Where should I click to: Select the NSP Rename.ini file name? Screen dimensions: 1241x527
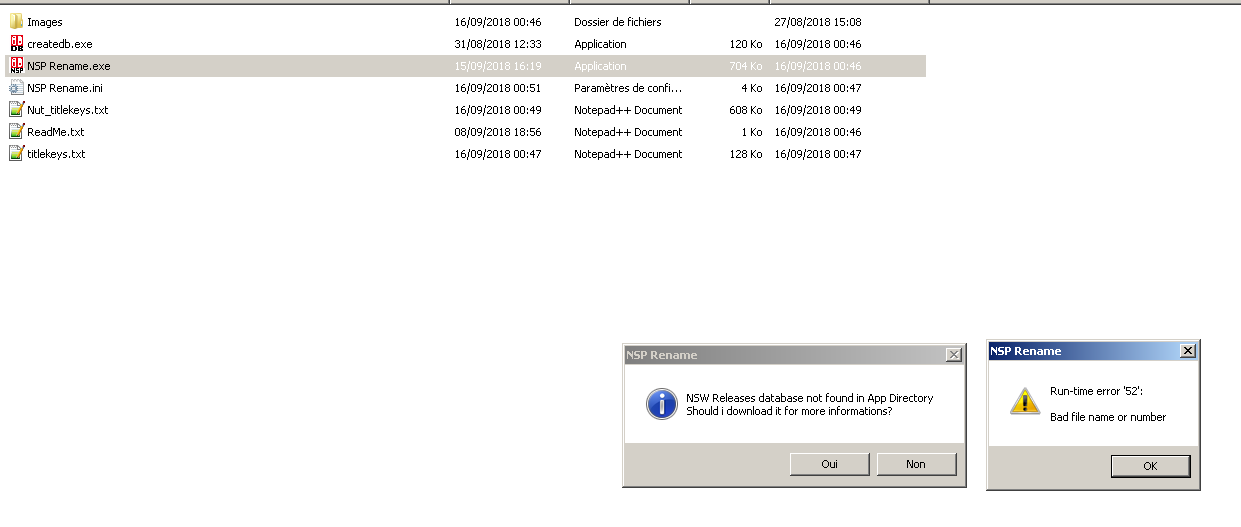[x=65, y=88]
